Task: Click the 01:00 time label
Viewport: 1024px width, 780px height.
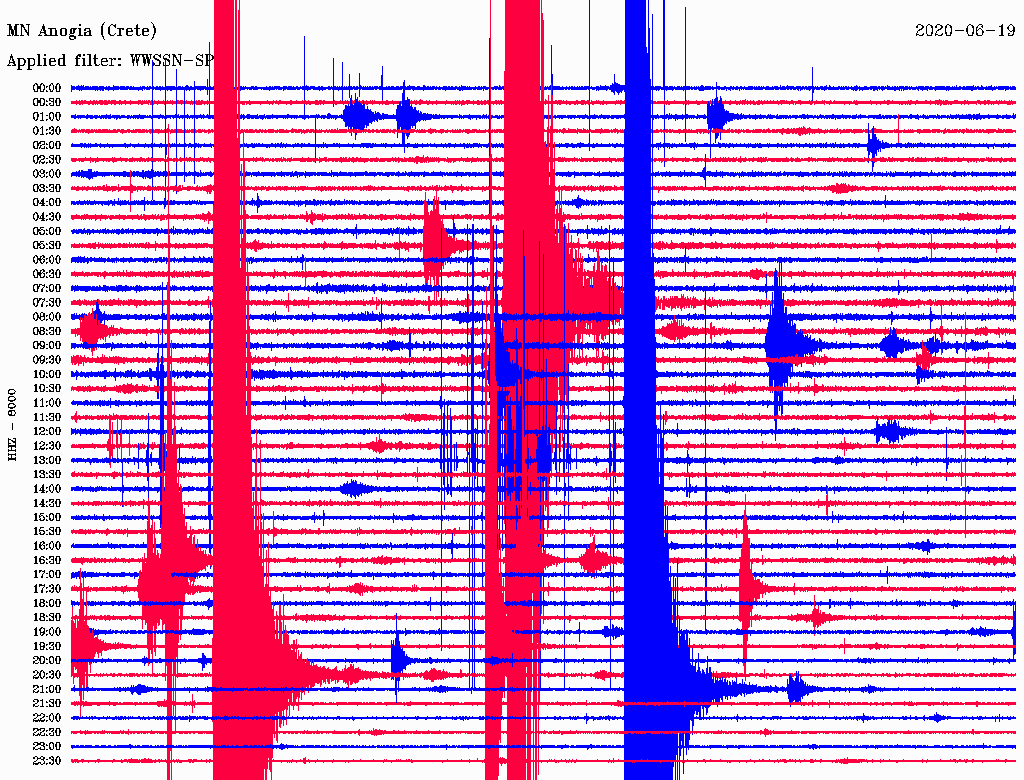Action: (x=47, y=116)
